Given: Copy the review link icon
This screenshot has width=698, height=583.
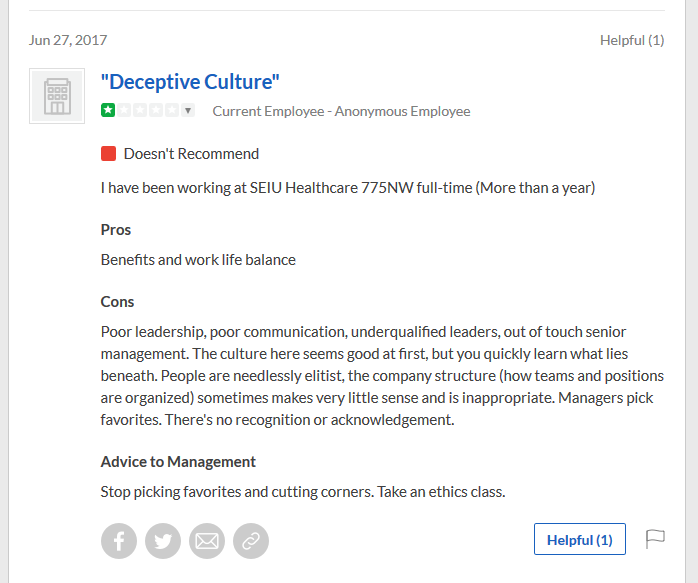Looking at the screenshot, I should (251, 541).
